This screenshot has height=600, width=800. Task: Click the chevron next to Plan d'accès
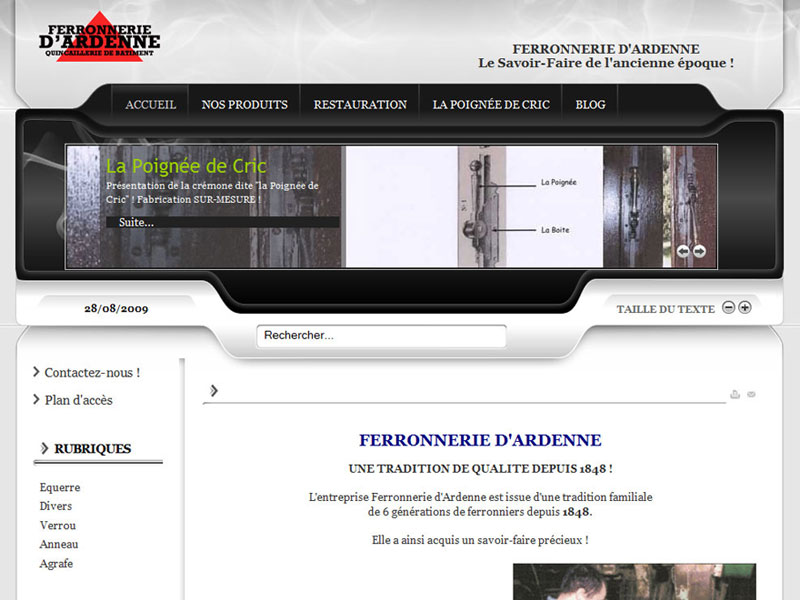(x=36, y=399)
